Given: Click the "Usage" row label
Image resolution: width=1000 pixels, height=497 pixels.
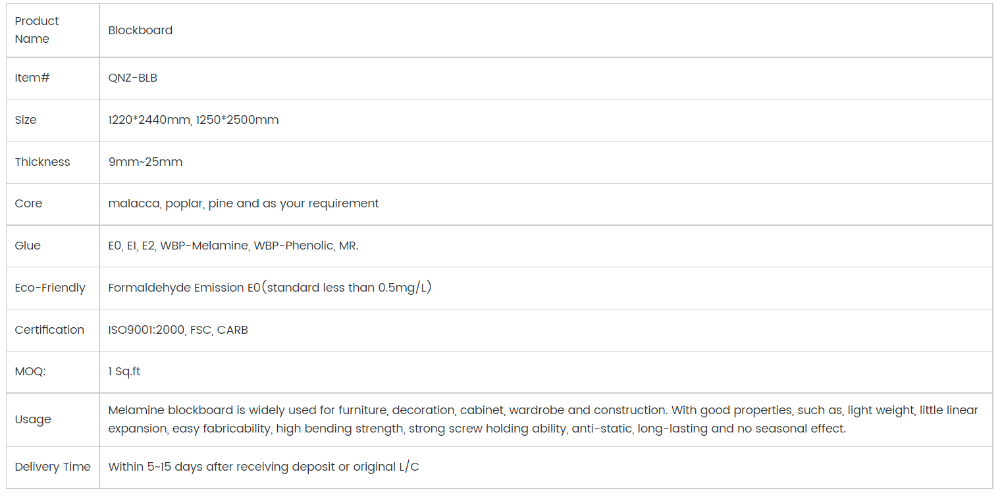Looking at the screenshot, I should (x=33, y=420).
